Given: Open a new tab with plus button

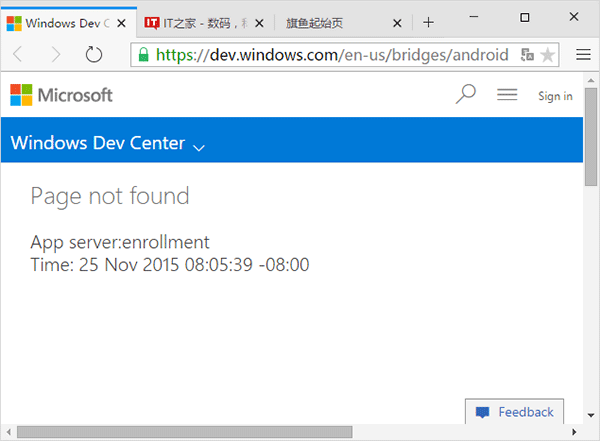Looking at the screenshot, I should [428, 22].
